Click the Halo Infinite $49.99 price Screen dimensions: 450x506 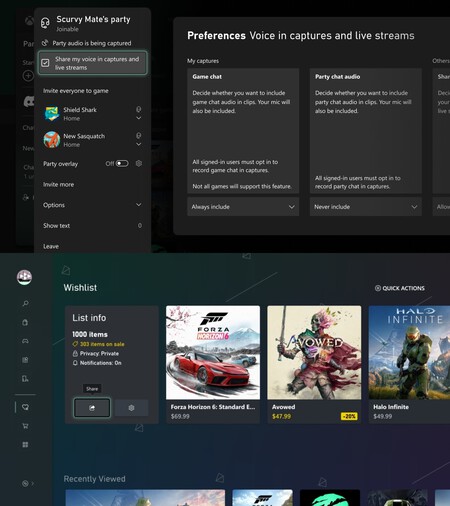[x=383, y=416]
